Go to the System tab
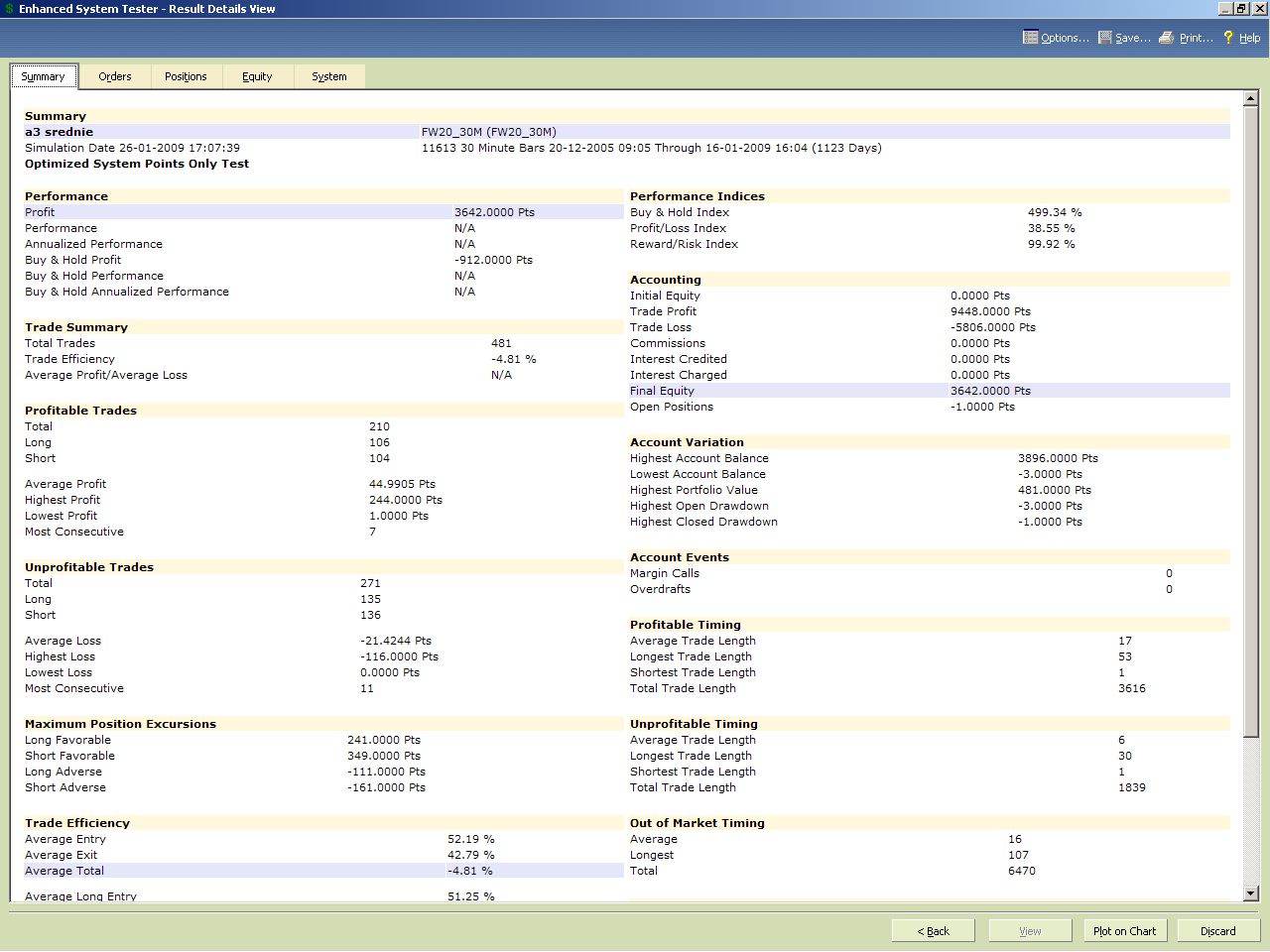 pyautogui.click(x=329, y=76)
